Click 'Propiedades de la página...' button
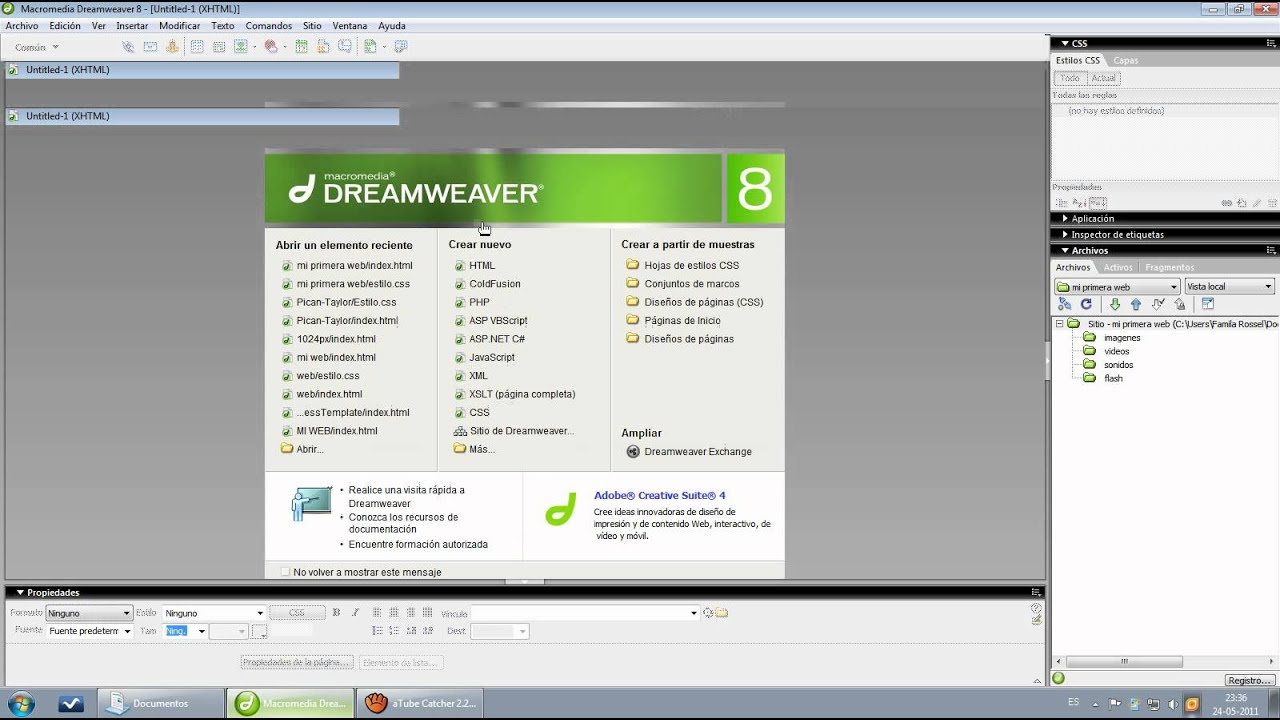Viewport: 1280px width, 720px height. pos(297,663)
